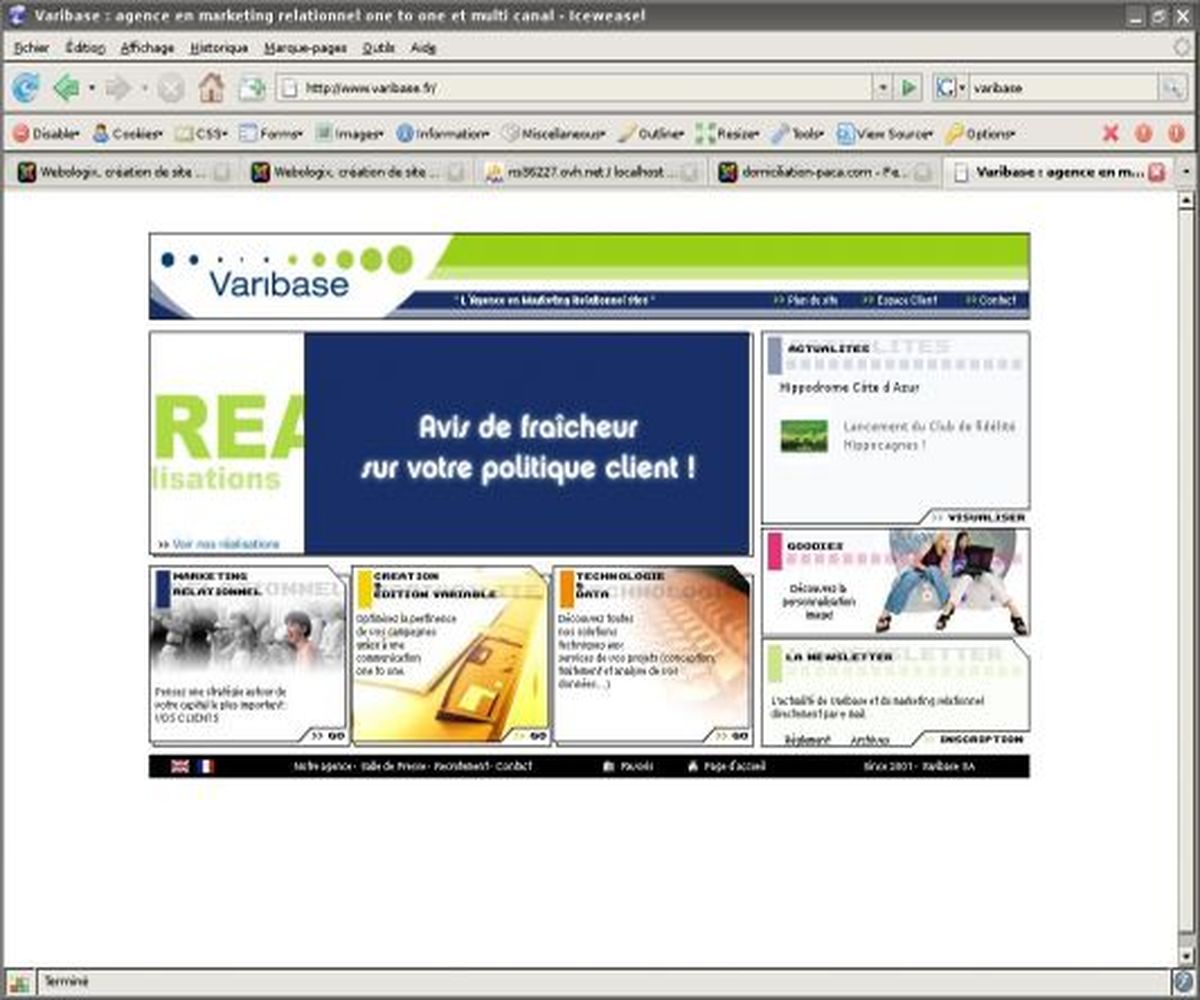Expand the address bar URL history dropdown

882,88
